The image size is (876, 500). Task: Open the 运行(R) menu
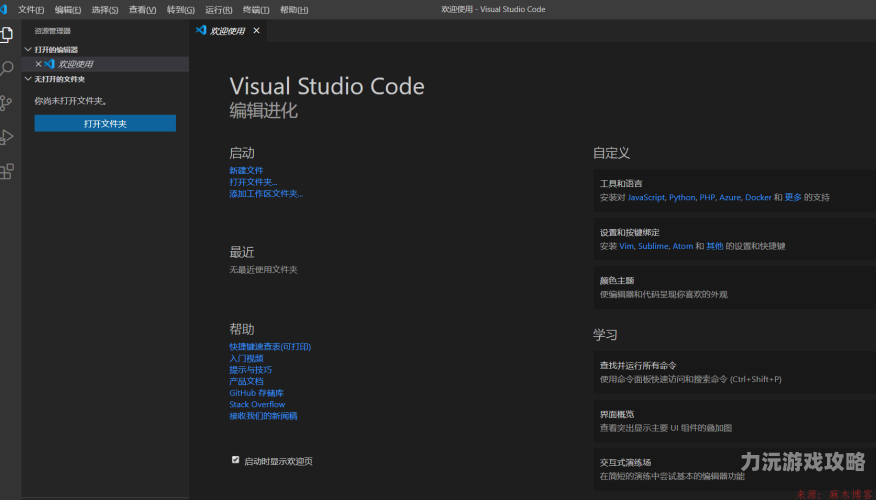[x=218, y=9]
